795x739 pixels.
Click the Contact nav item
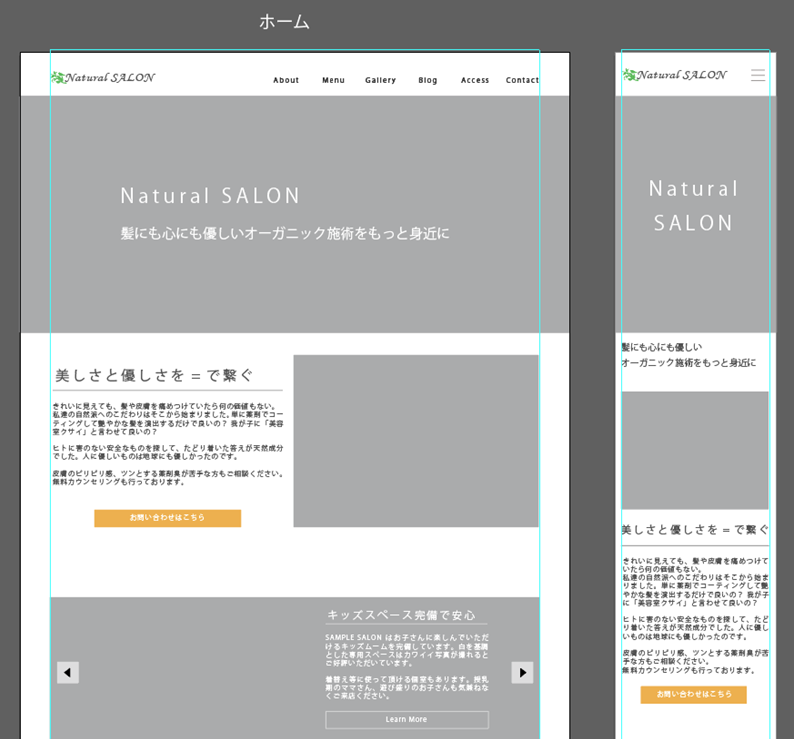(x=522, y=80)
